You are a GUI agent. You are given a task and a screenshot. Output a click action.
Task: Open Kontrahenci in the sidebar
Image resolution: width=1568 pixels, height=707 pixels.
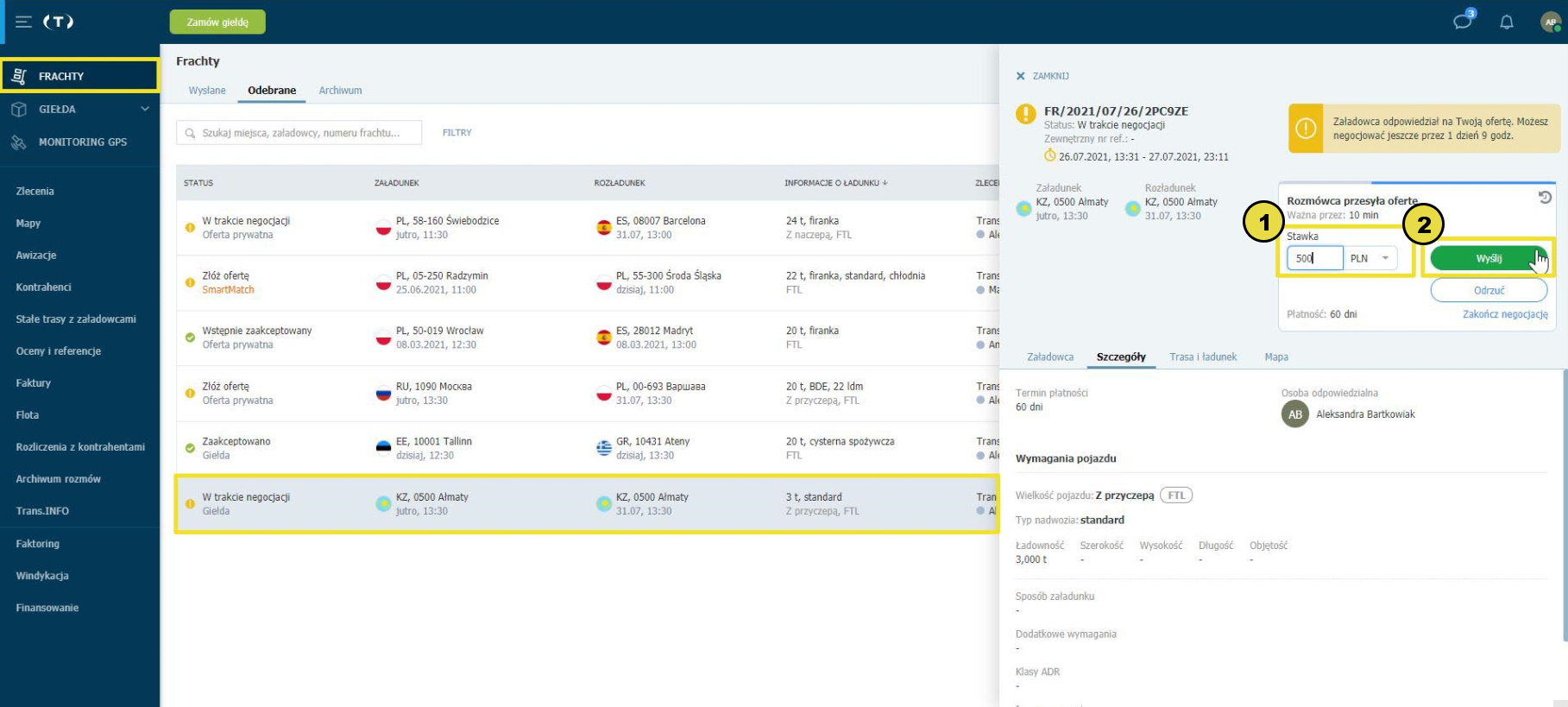43,287
